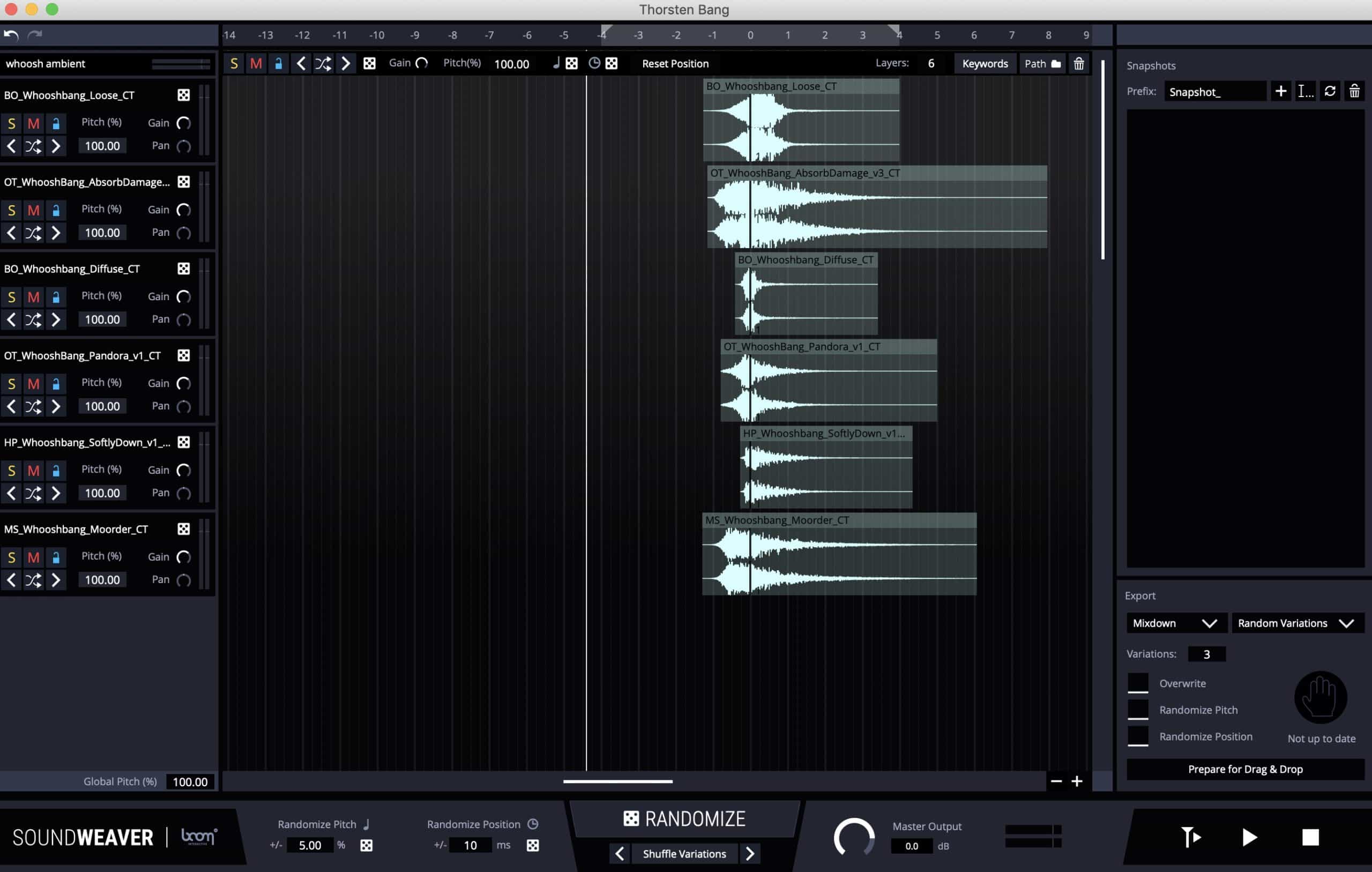Click the RANDOMIZE button
This screenshot has height=872, width=1372.
[x=684, y=819]
